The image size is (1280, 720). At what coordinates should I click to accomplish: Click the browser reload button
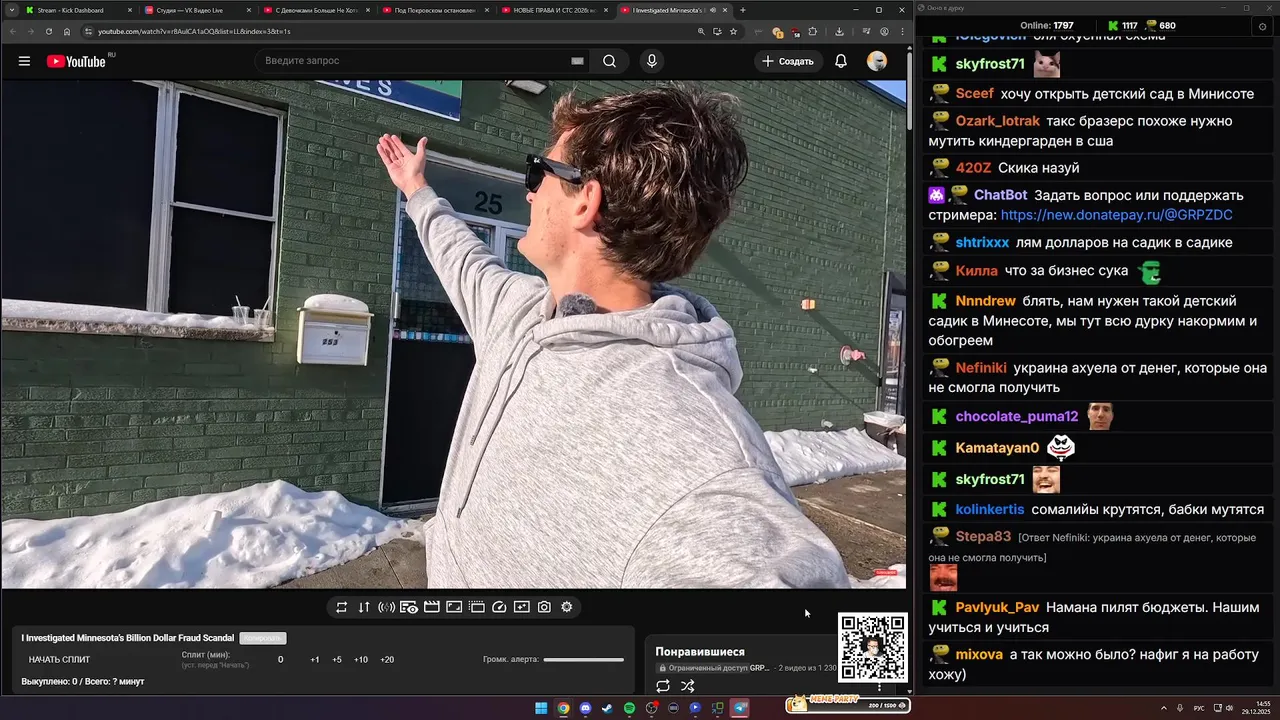(x=49, y=31)
